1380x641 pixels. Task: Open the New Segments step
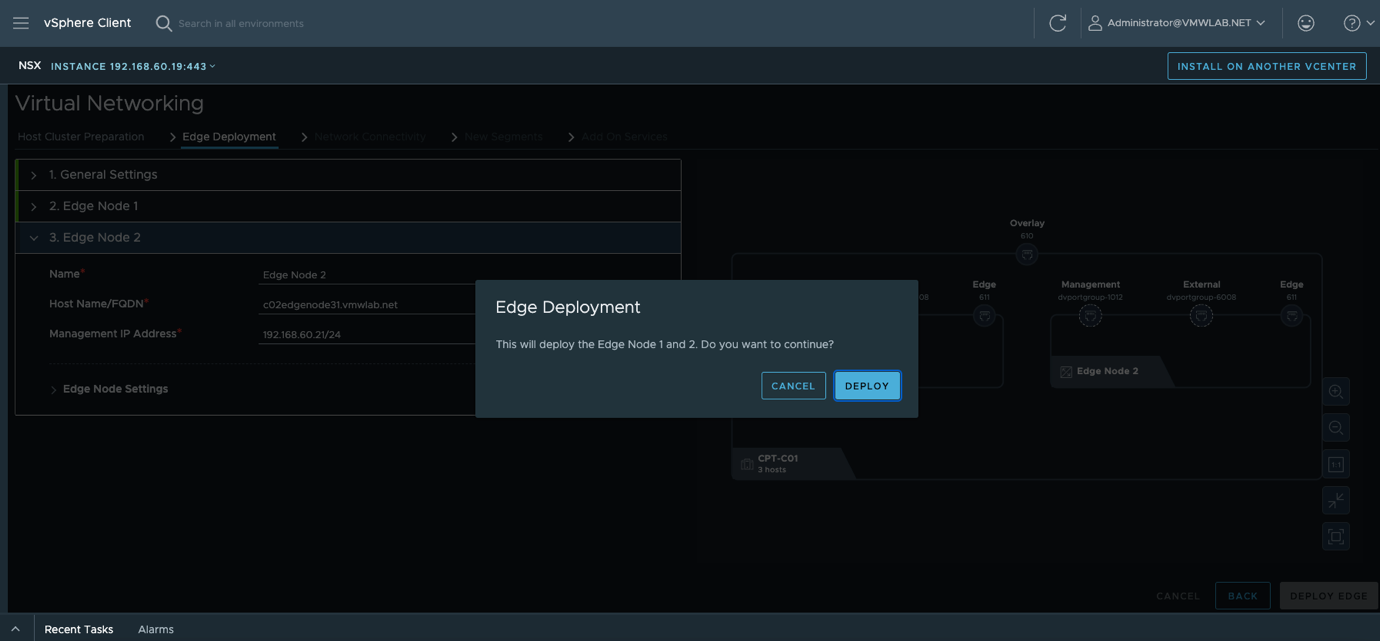[x=503, y=136]
